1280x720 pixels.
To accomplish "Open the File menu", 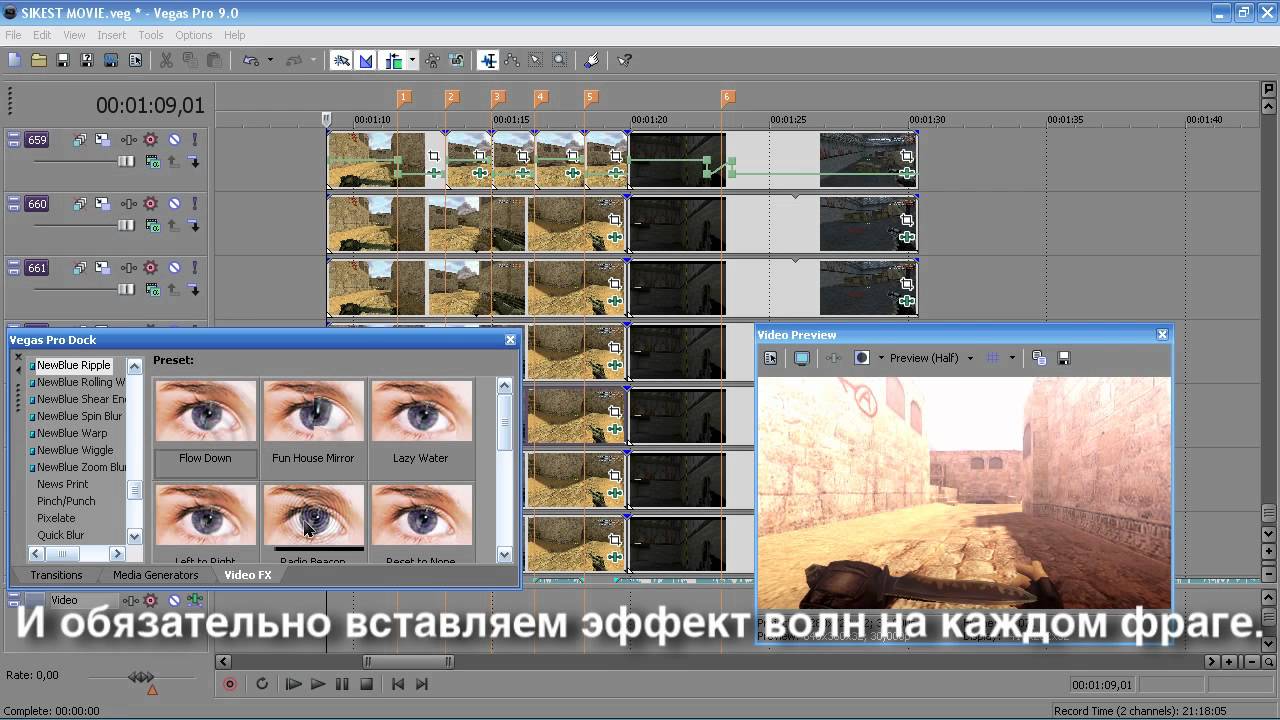I will [x=13, y=35].
